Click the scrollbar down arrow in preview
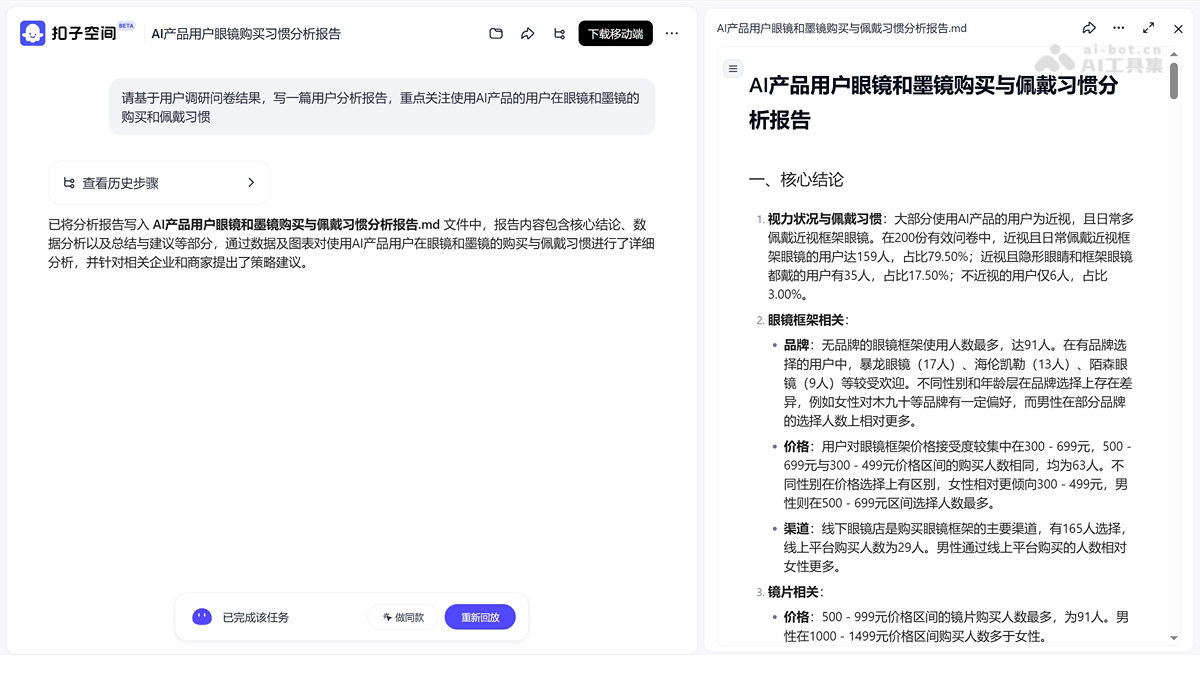The height and width of the screenshot is (675, 1200). pyautogui.click(x=1174, y=638)
